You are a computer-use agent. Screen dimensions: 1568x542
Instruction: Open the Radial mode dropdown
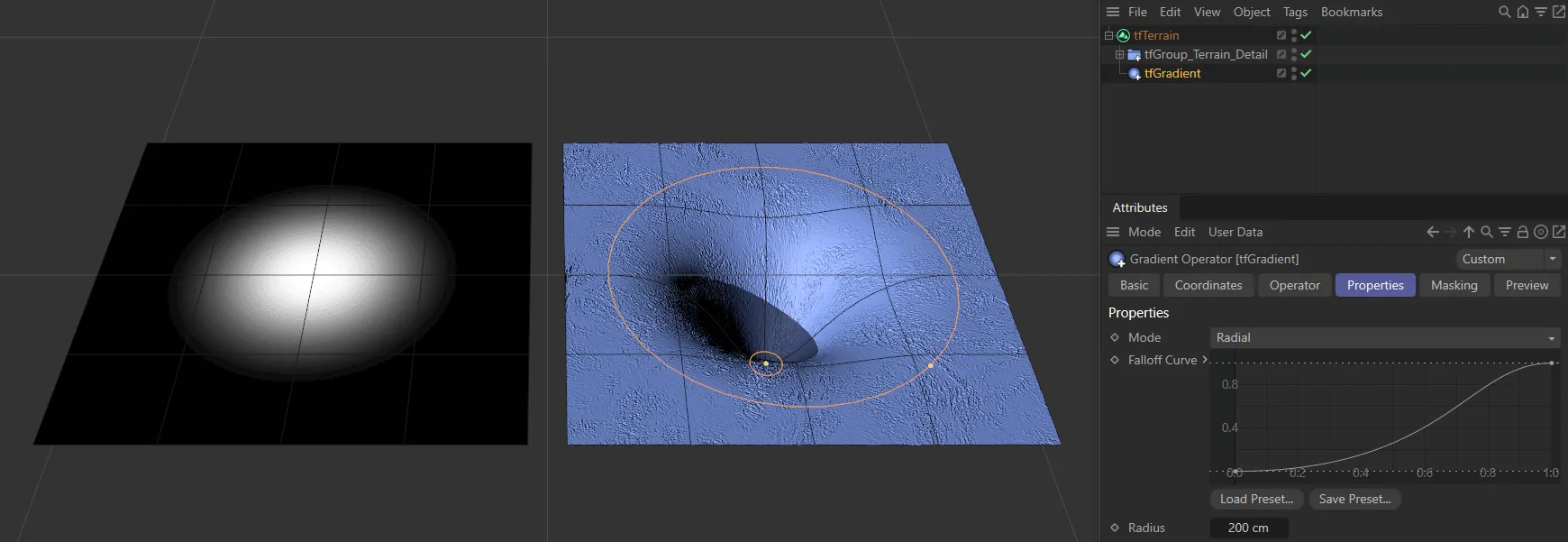(1385, 337)
